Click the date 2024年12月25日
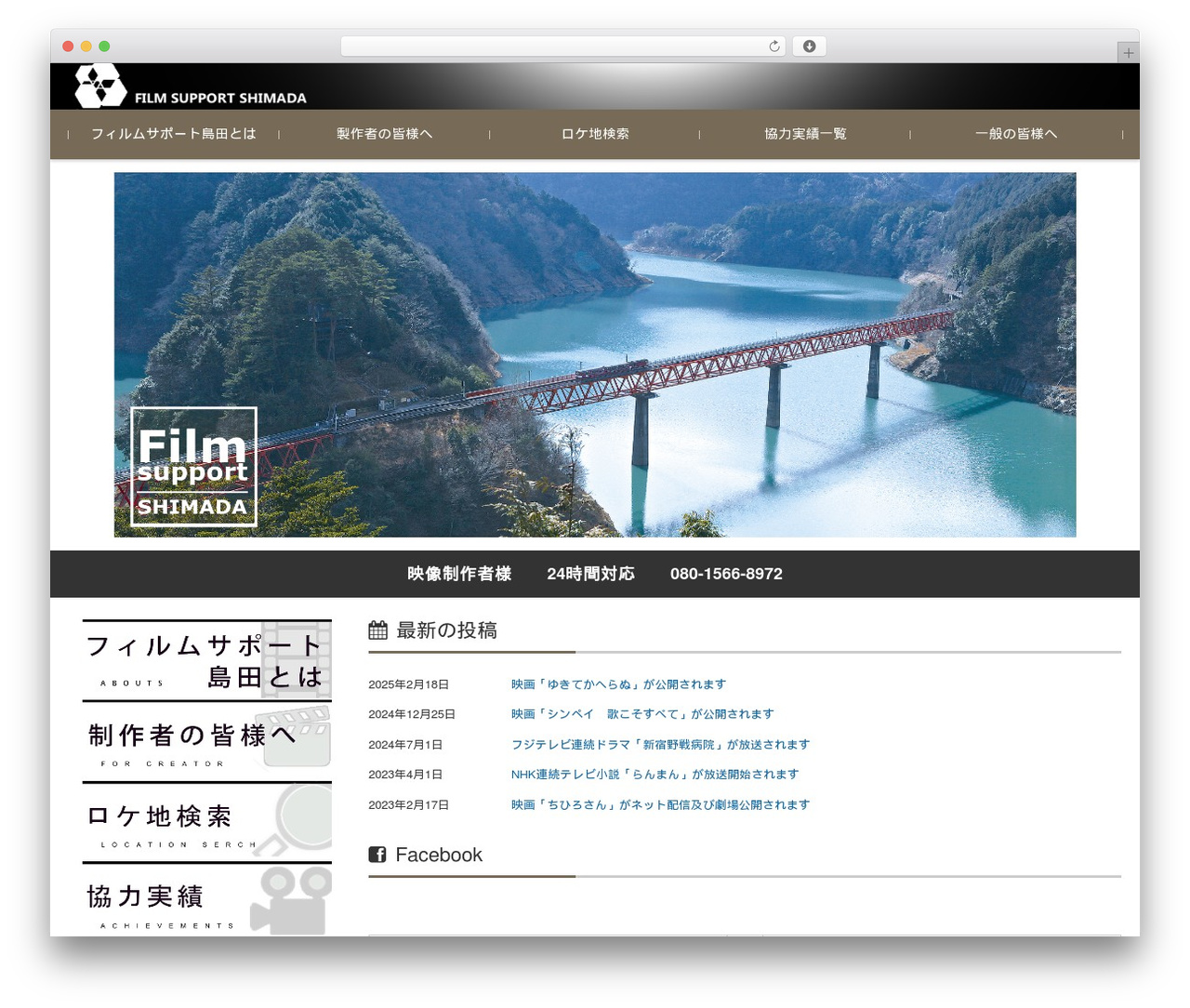This screenshot has height=1008, width=1190. pos(412,714)
